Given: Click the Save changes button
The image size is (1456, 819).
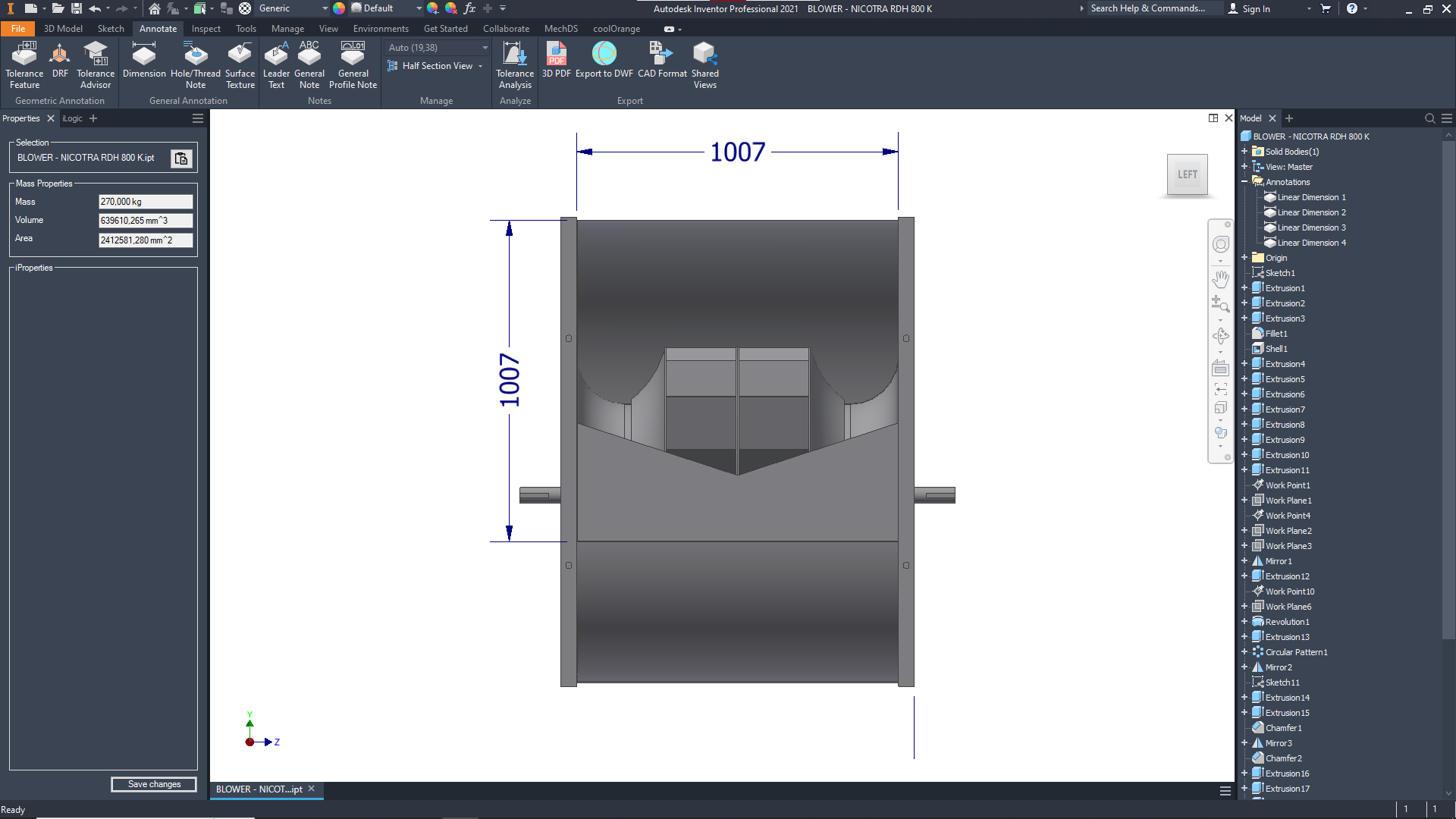Looking at the screenshot, I should [154, 784].
